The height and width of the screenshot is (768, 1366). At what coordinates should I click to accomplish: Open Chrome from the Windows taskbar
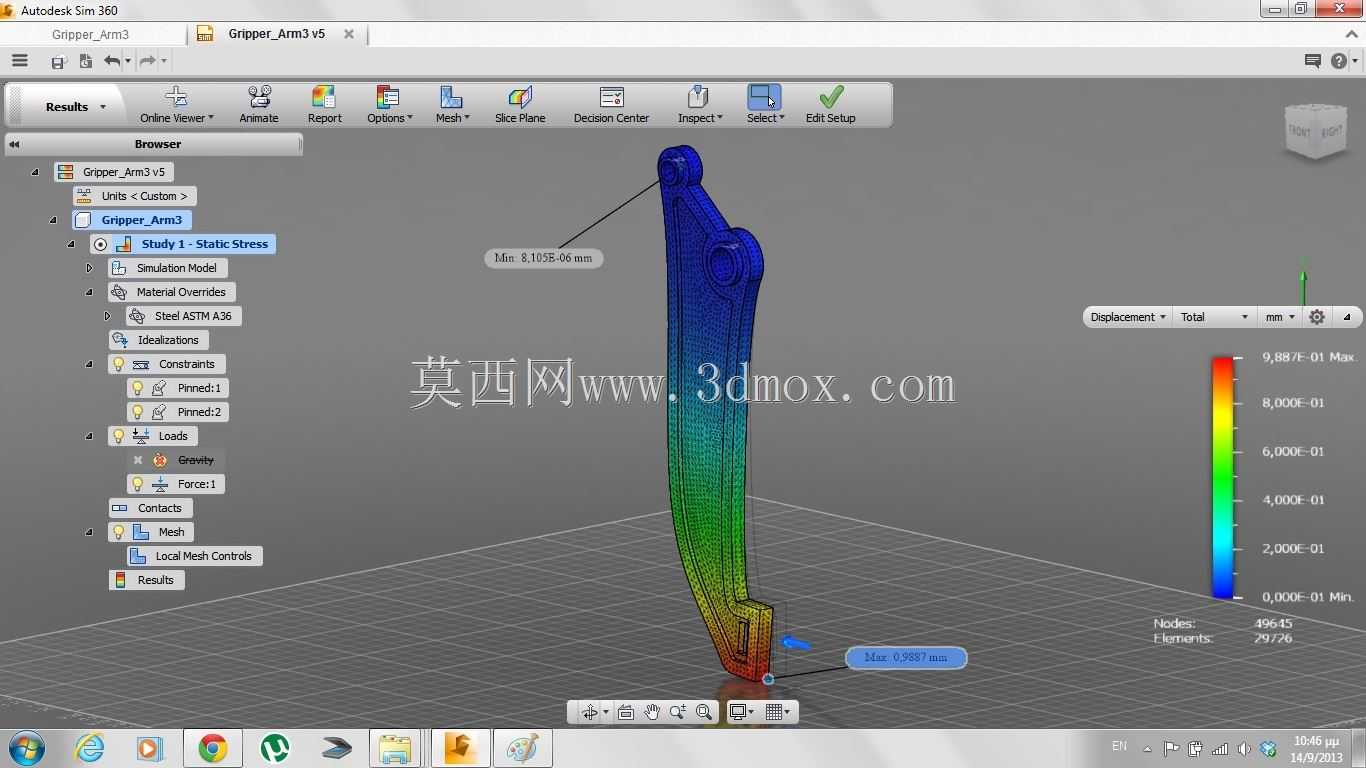[x=212, y=748]
